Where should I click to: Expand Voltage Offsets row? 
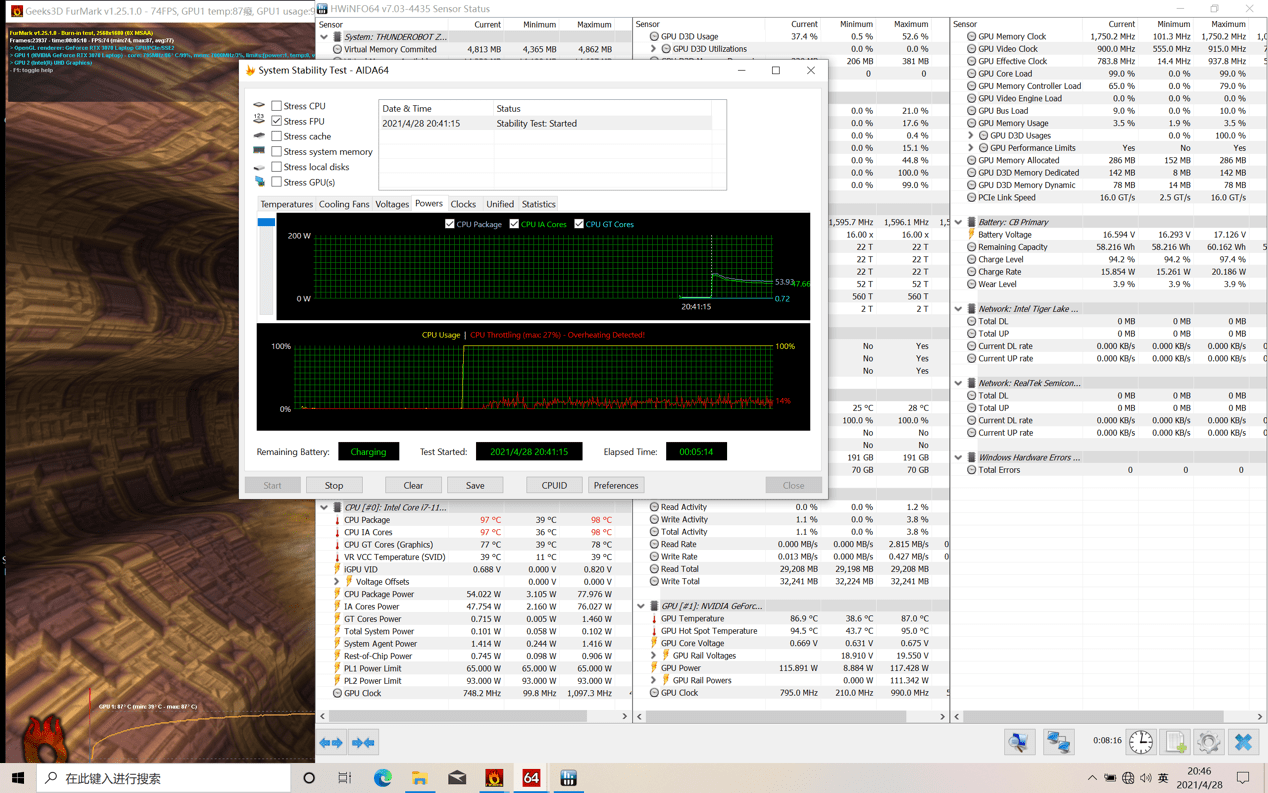[337, 582]
